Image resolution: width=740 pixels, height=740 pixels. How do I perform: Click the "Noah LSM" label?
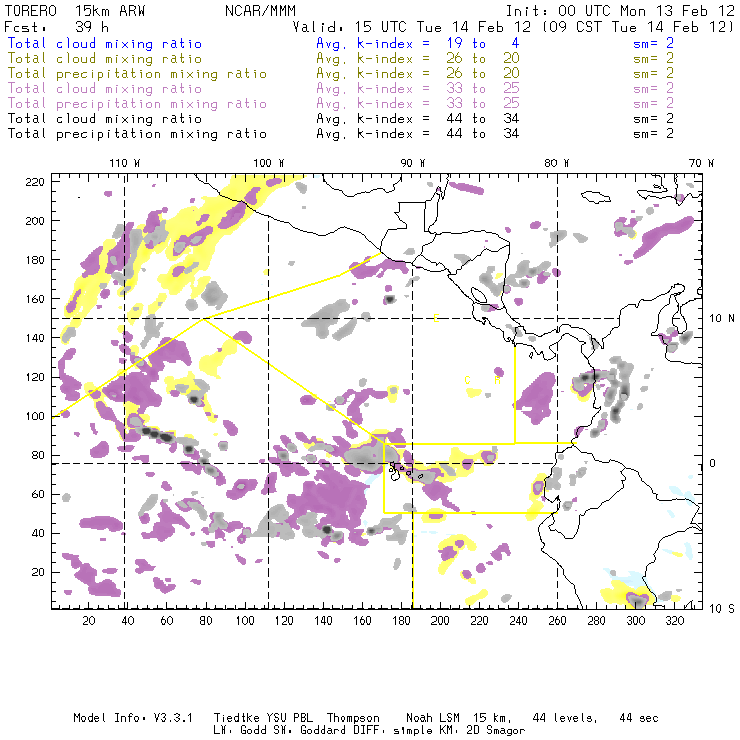tap(433, 718)
